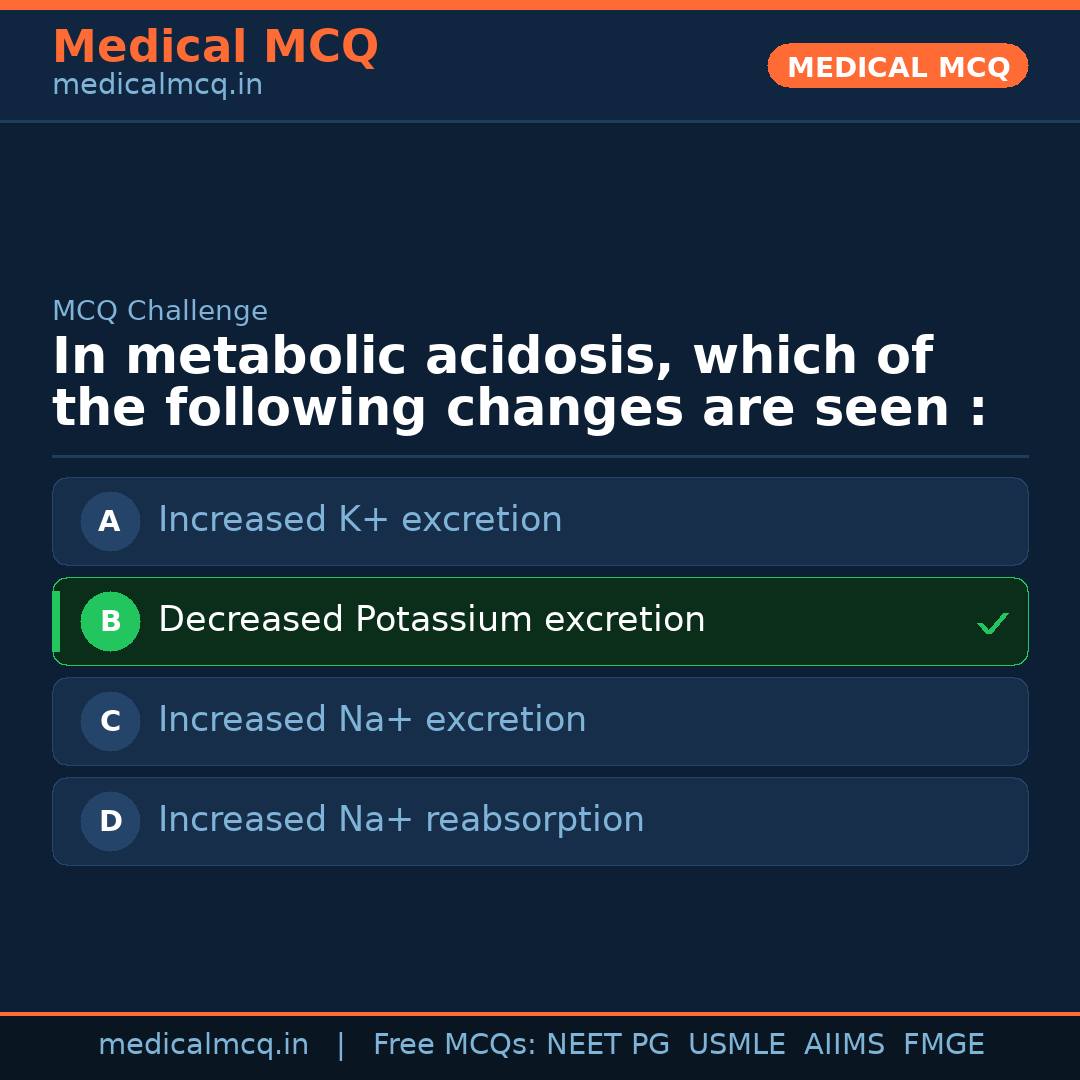Click the 'MCQ Challenge' label
Image resolution: width=1080 pixels, height=1080 pixels.
(x=160, y=311)
